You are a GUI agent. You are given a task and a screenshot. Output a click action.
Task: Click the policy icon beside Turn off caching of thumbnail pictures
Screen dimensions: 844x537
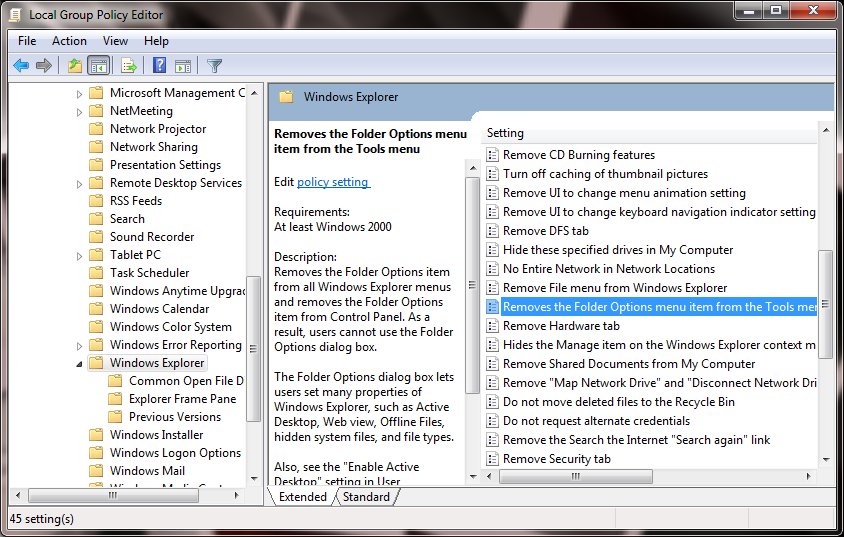(492, 174)
